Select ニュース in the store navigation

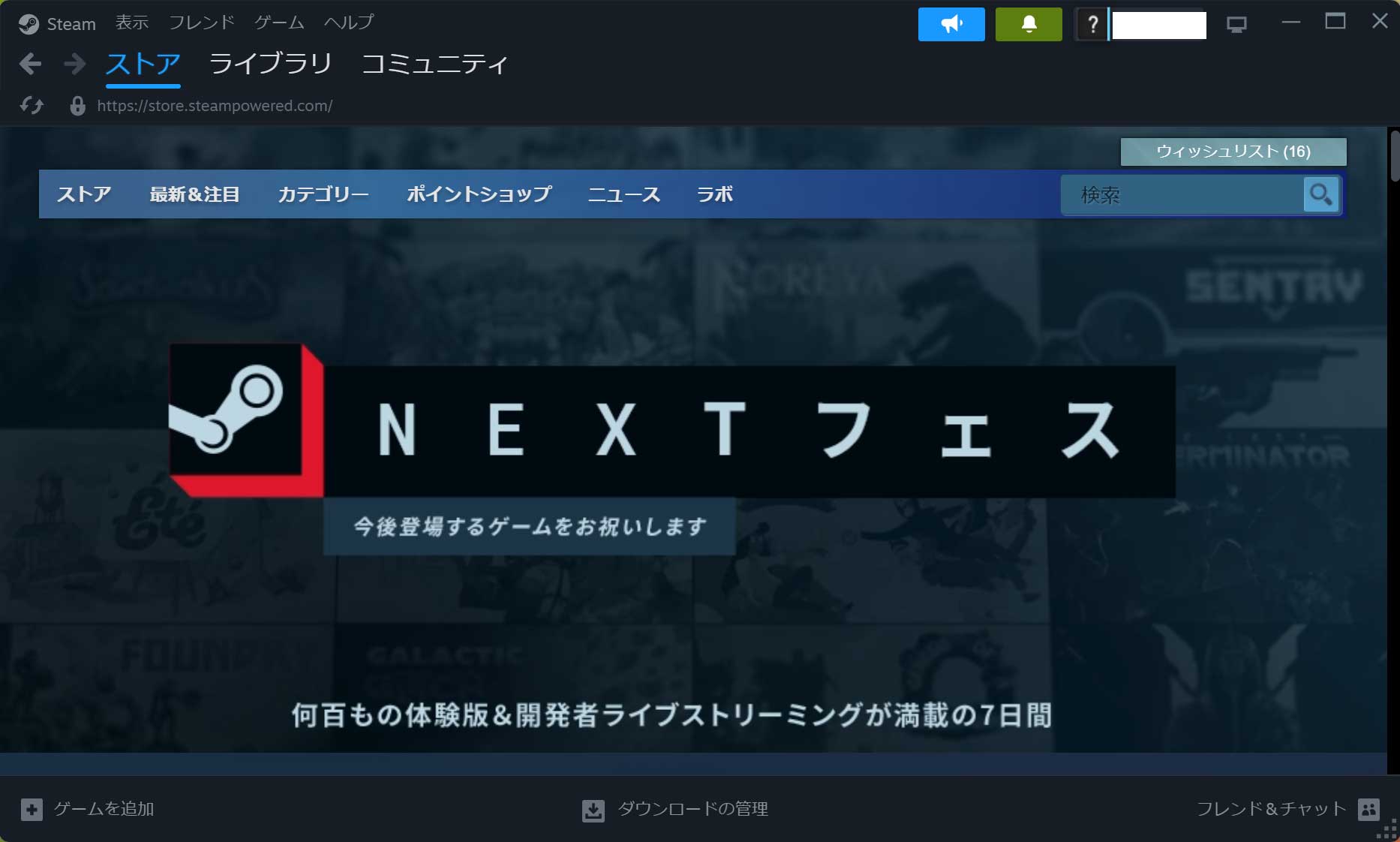pos(623,194)
